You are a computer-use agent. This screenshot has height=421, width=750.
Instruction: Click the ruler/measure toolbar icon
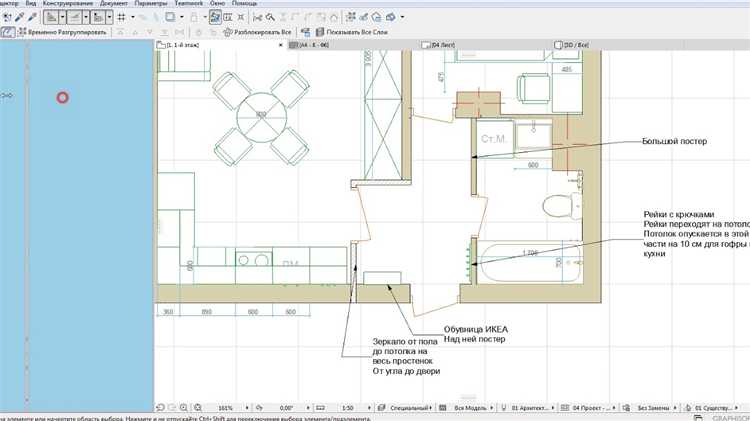(x=98, y=17)
